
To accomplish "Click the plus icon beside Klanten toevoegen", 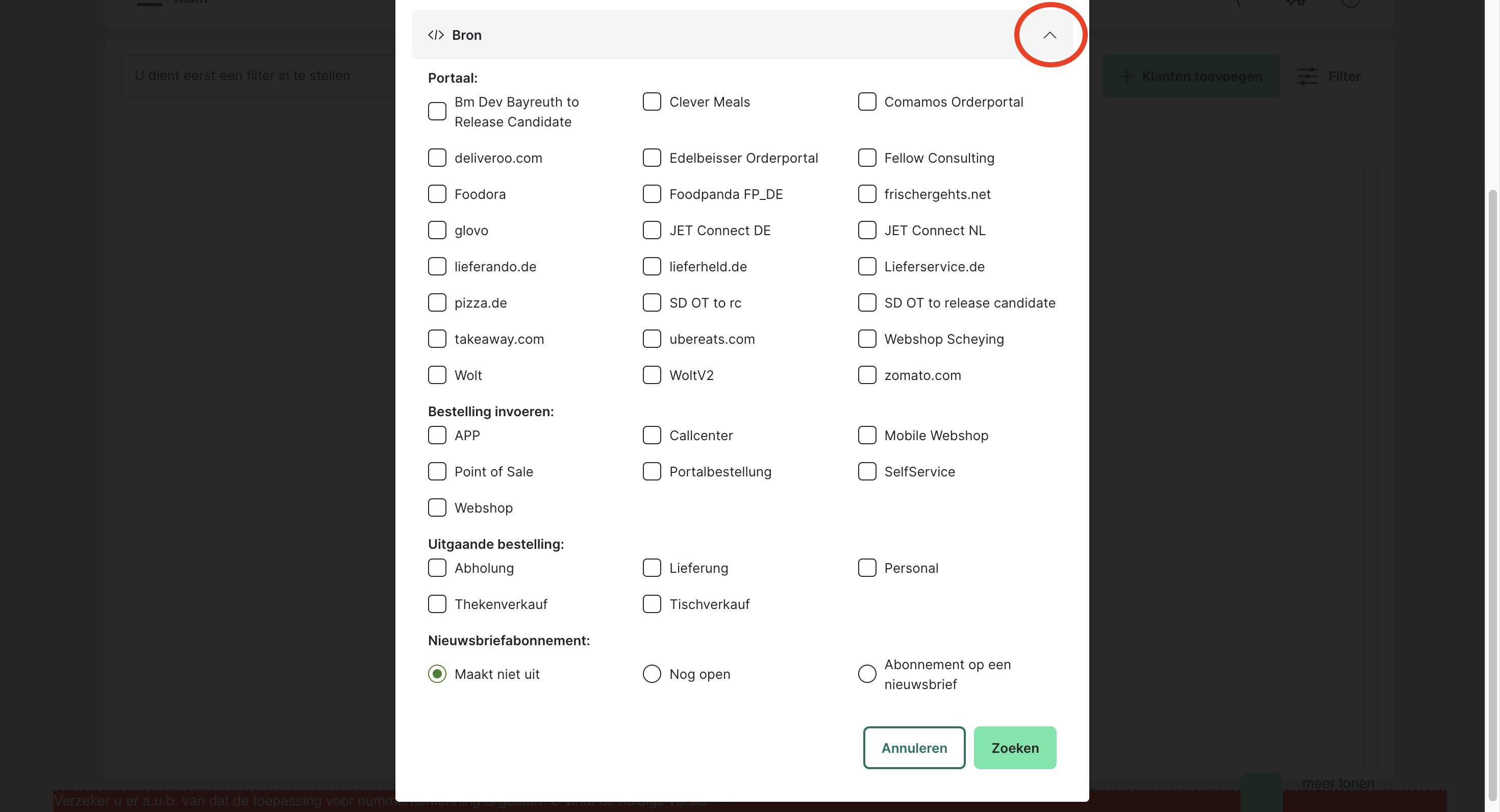I will (1127, 76).
